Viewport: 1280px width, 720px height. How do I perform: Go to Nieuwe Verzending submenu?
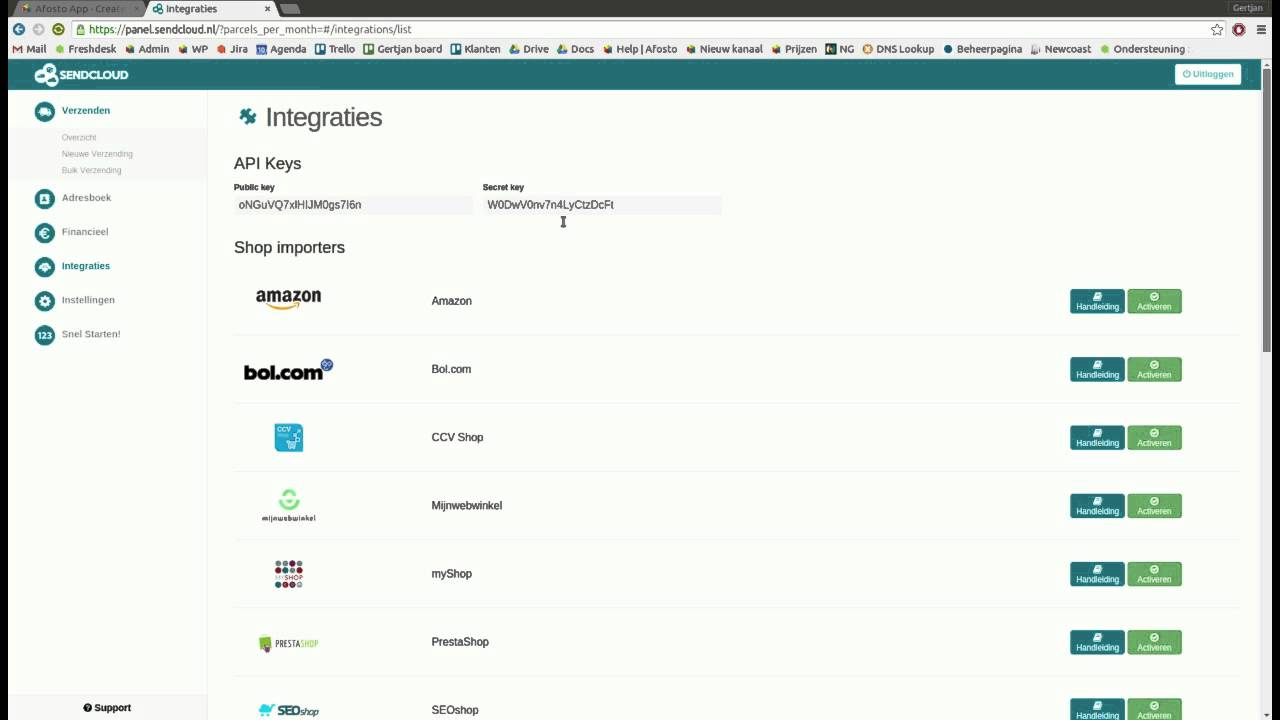pyautogui.click(x=97, y=154)
